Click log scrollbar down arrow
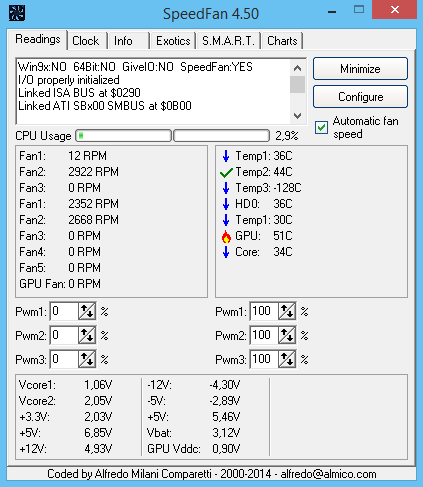 (297, 116)
